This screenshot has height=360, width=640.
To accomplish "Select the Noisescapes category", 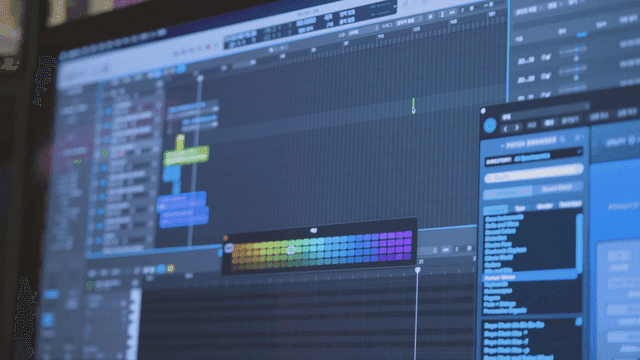I will [x=498, y=291].
